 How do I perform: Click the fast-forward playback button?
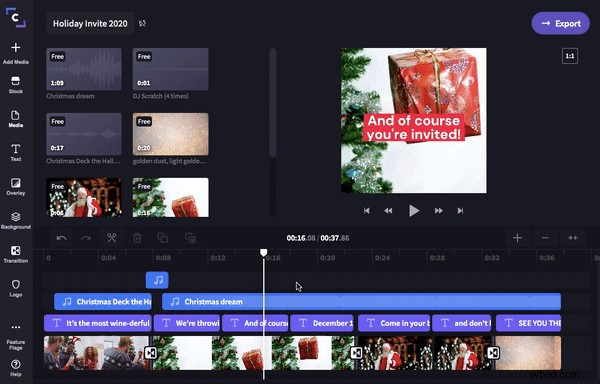439,210
